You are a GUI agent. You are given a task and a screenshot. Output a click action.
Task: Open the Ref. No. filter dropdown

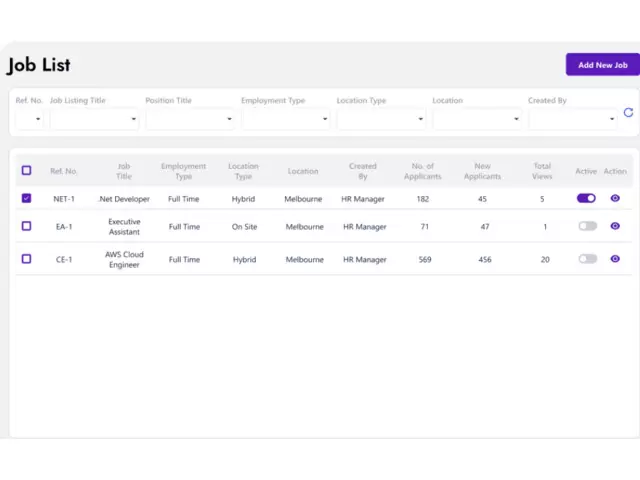click(29, 119)
